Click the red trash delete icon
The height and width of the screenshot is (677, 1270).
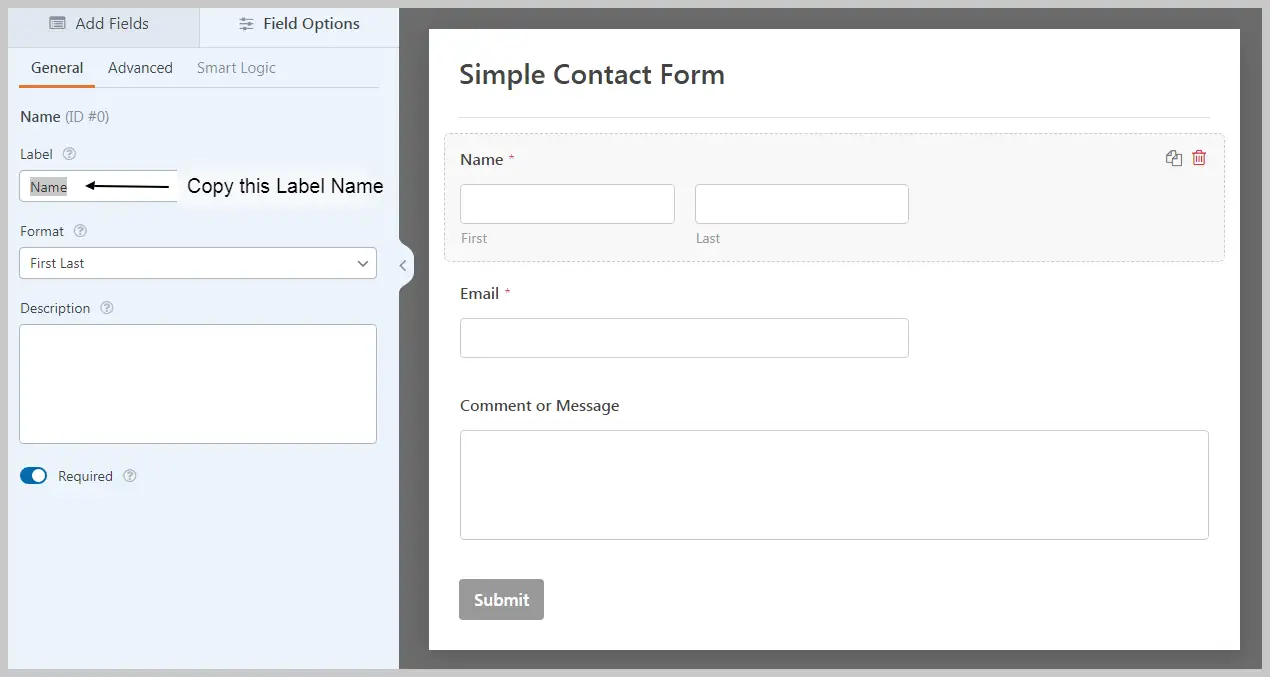pos(1199,158)
